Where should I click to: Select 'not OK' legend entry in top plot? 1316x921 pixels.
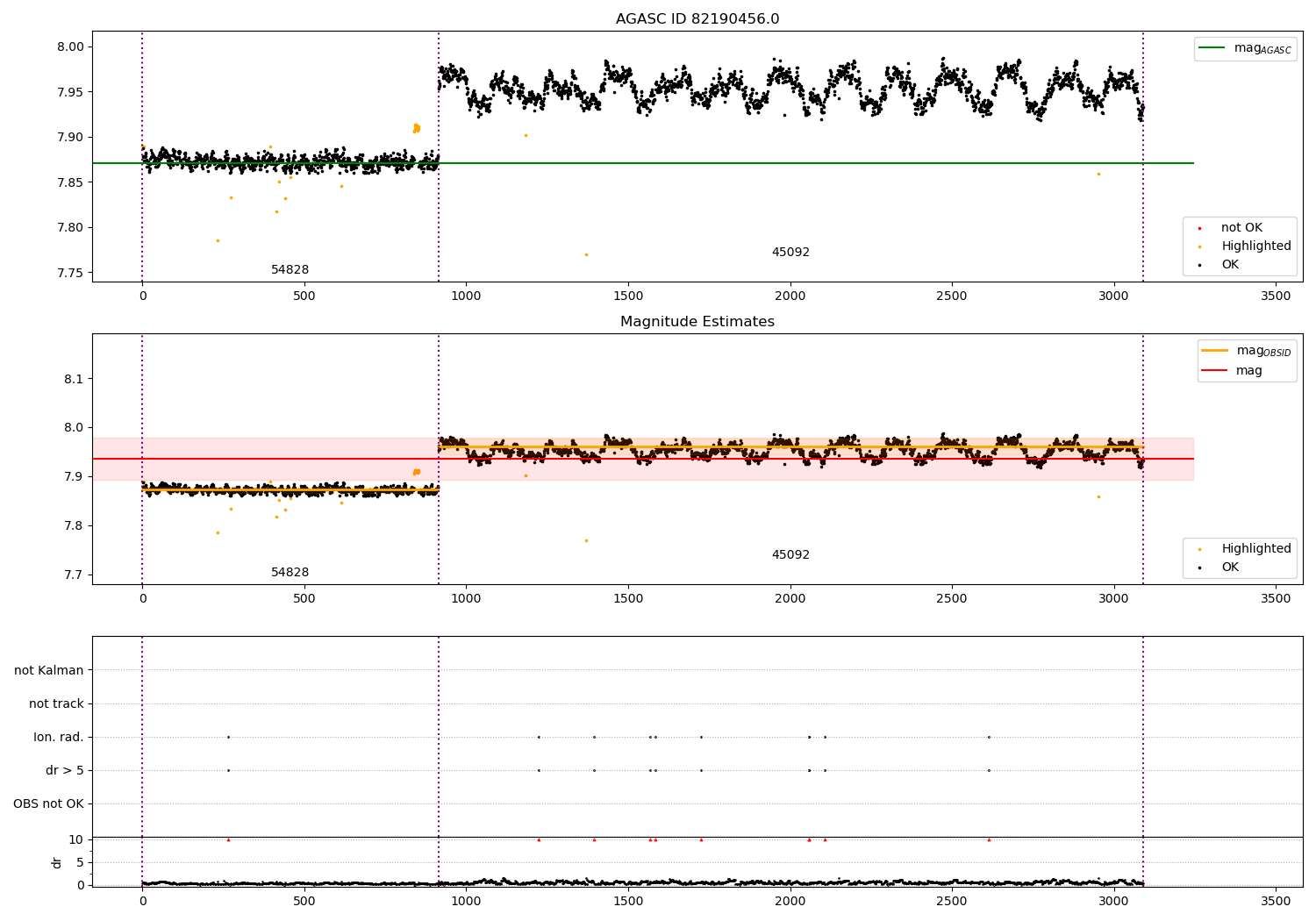[1241, 228]
